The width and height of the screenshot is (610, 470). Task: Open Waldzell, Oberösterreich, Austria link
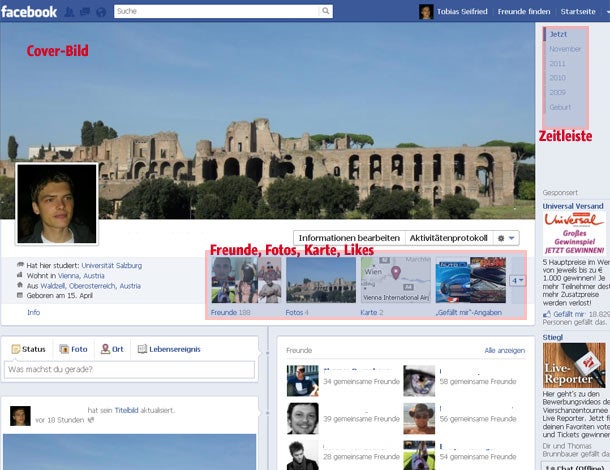point(91,286)
